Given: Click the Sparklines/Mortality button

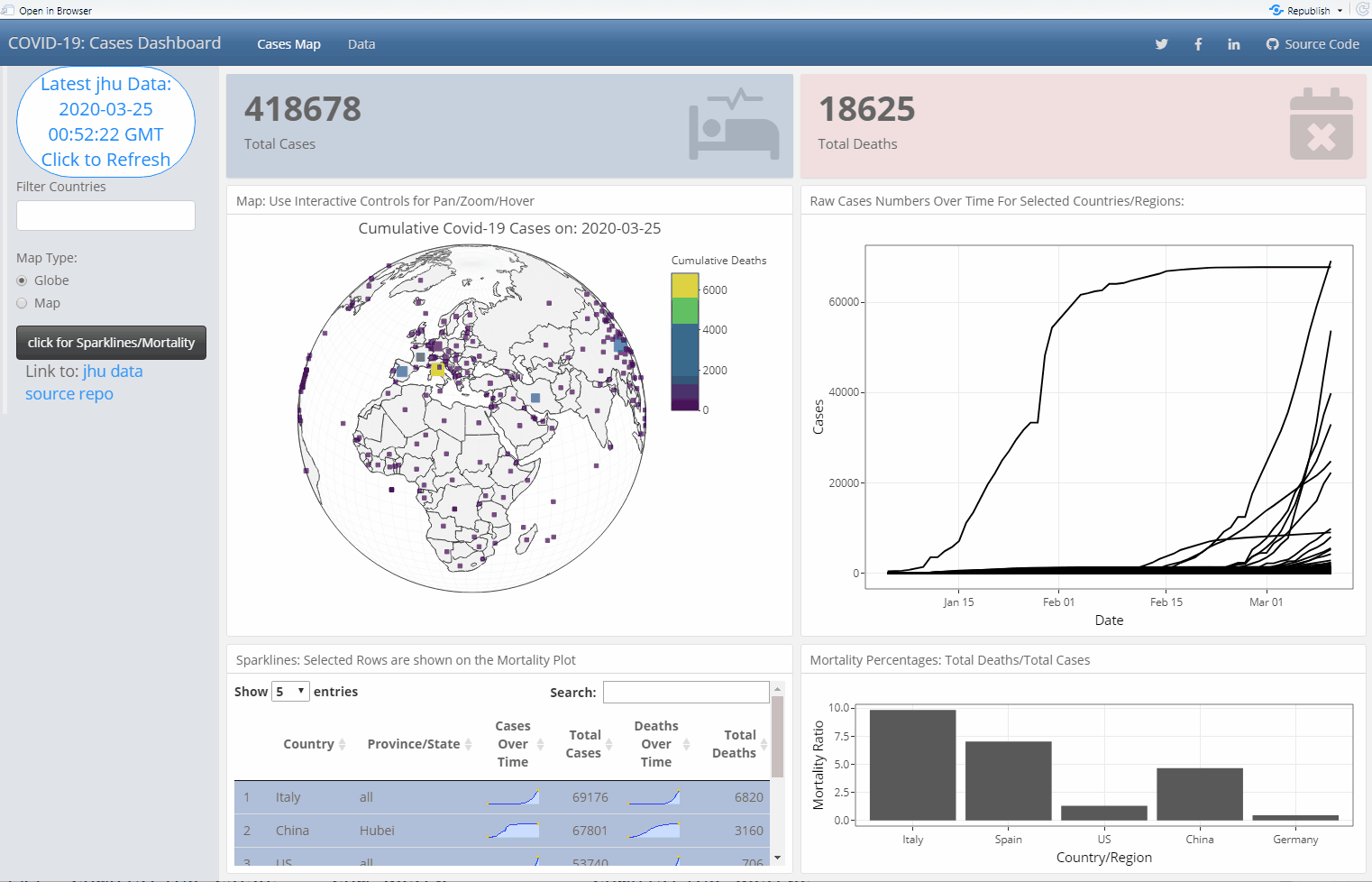Looking at the screenshot, I should pos(111,343).
